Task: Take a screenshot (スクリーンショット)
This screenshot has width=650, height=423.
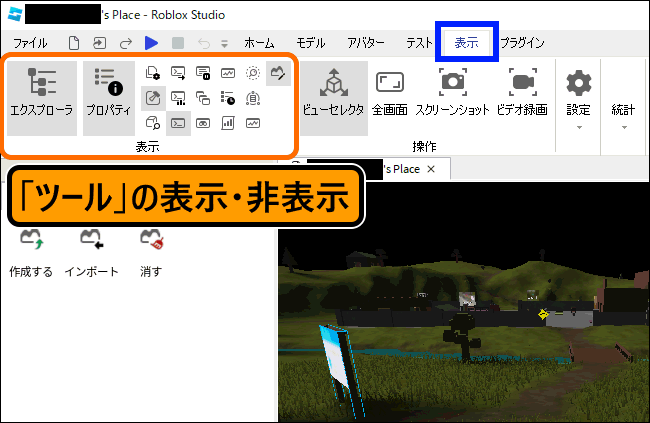Action: coord(453,93)
